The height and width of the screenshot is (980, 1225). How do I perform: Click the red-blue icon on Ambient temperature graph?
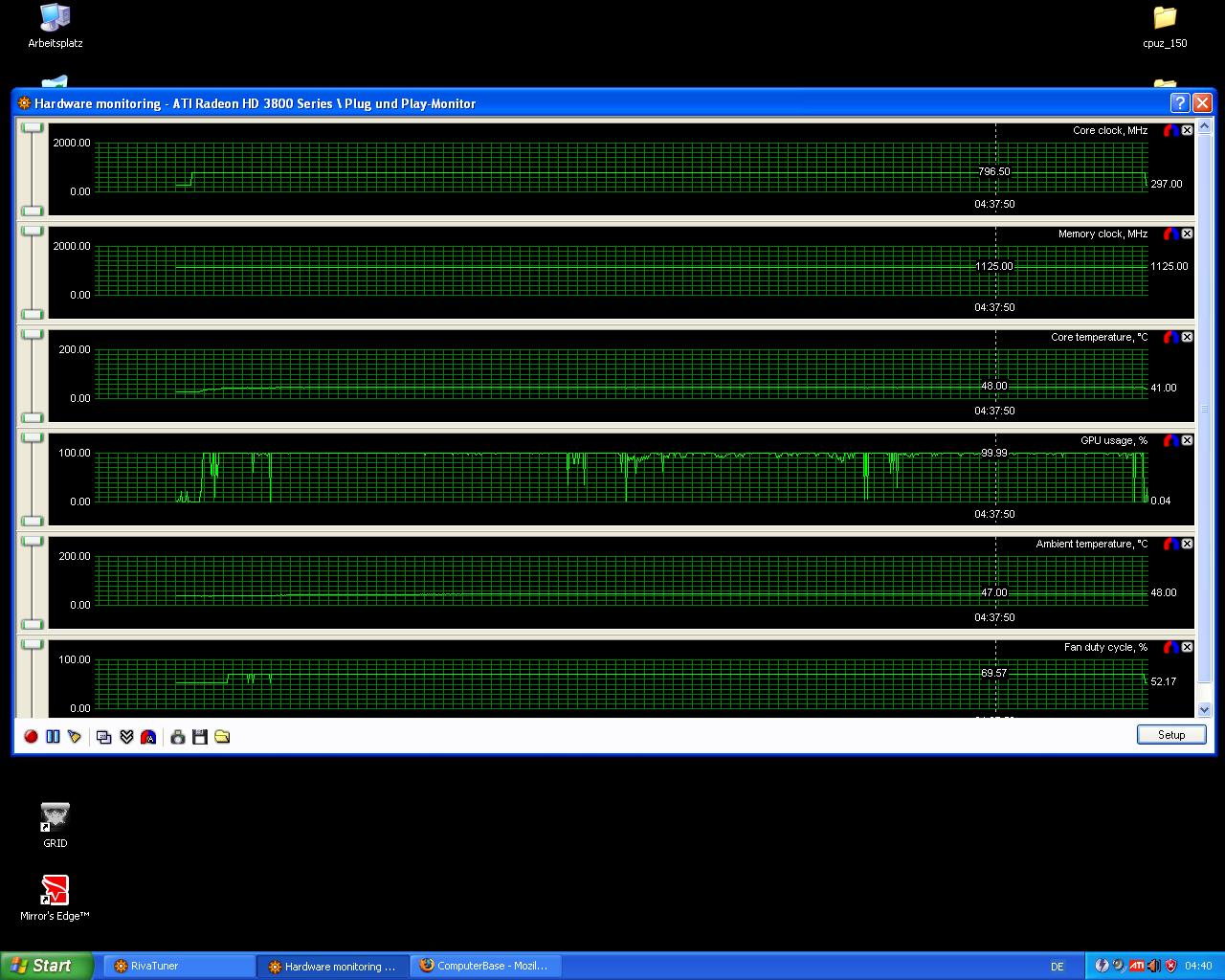click(1170, 544)
